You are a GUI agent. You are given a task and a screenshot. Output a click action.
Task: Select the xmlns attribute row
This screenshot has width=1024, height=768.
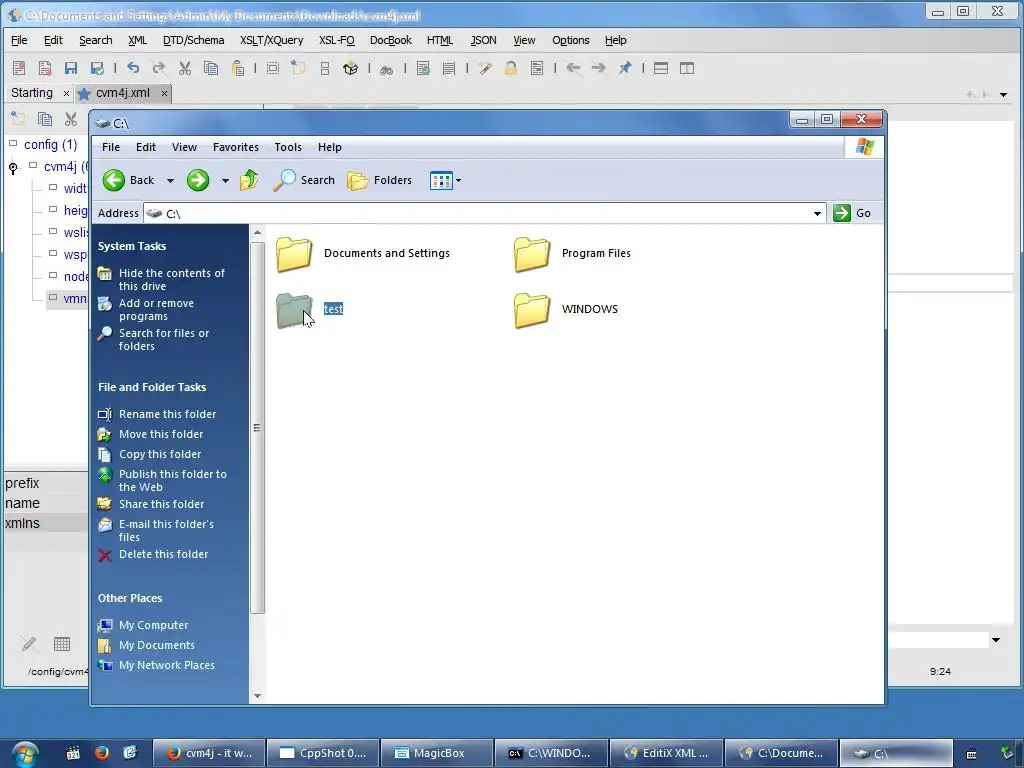pyautogui.click(x=46, y=523)
